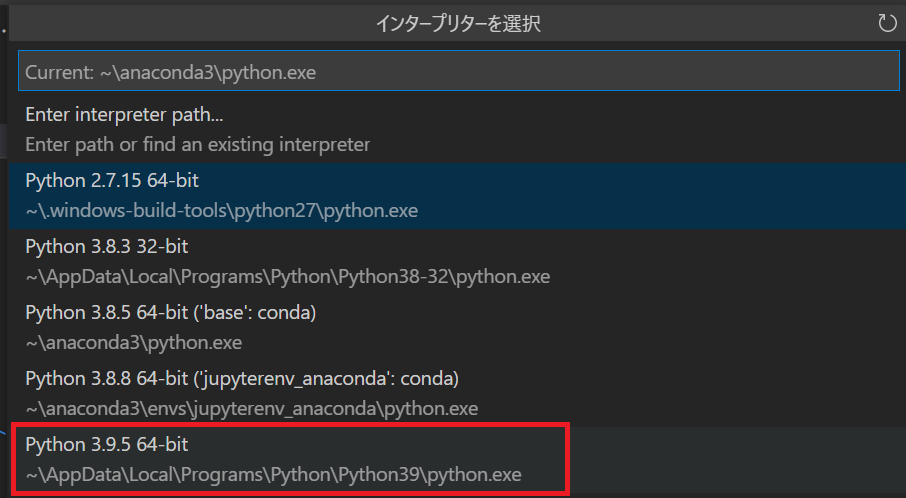Focus the interpreter search input field
Screen dimensions: 906x498
point(459,72)
